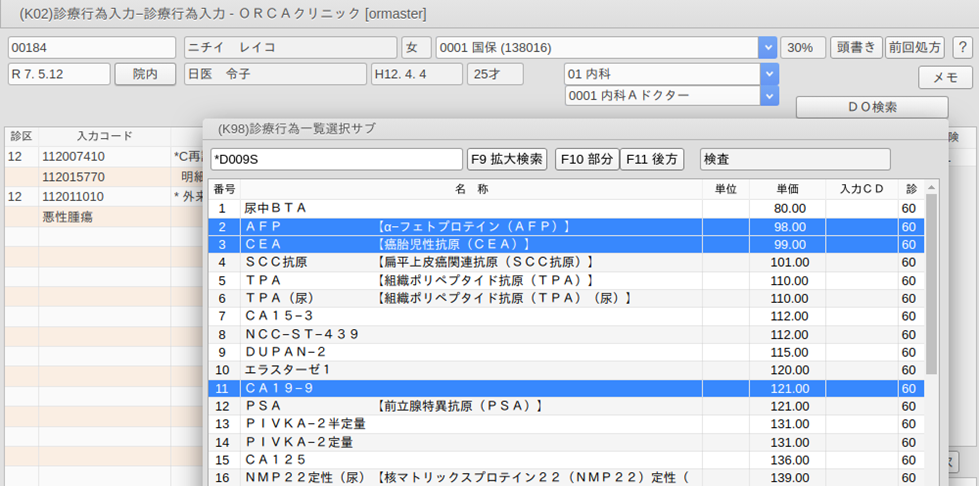Click the 前回処方 button

click(x=914, y=47)
